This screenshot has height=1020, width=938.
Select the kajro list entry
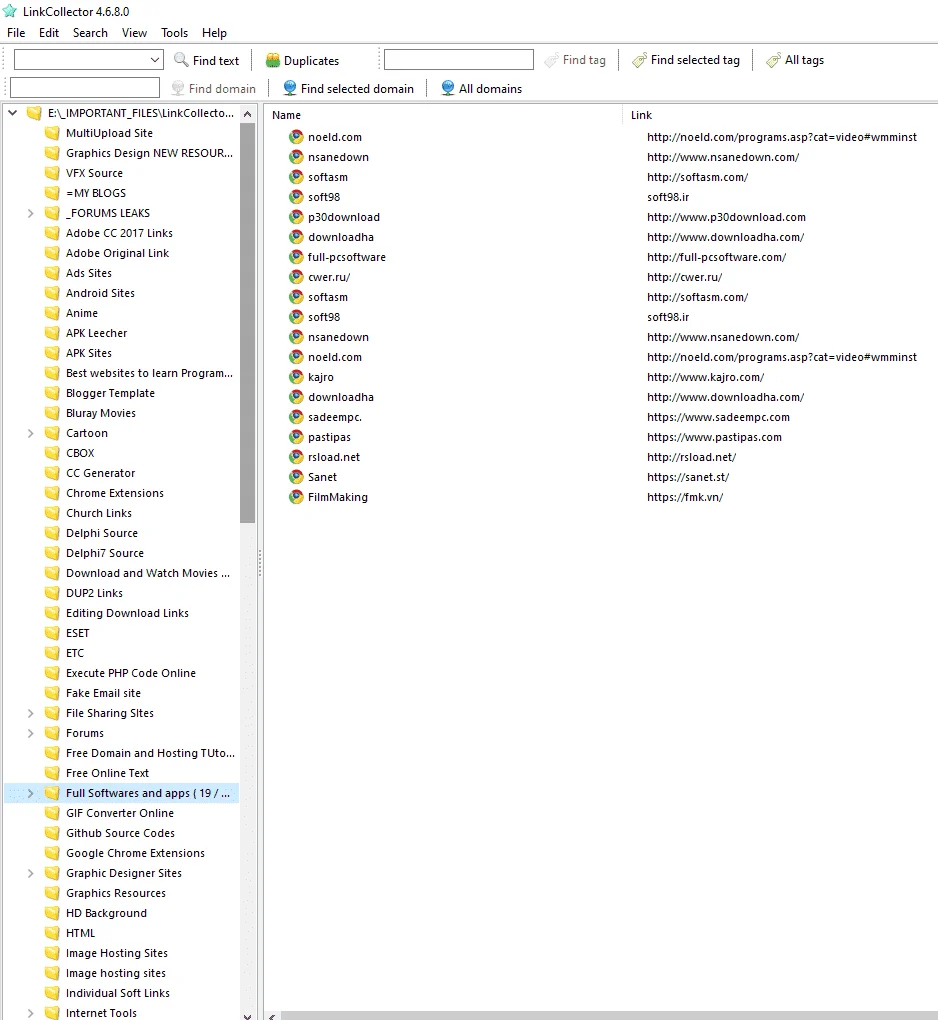pos(321,377)
